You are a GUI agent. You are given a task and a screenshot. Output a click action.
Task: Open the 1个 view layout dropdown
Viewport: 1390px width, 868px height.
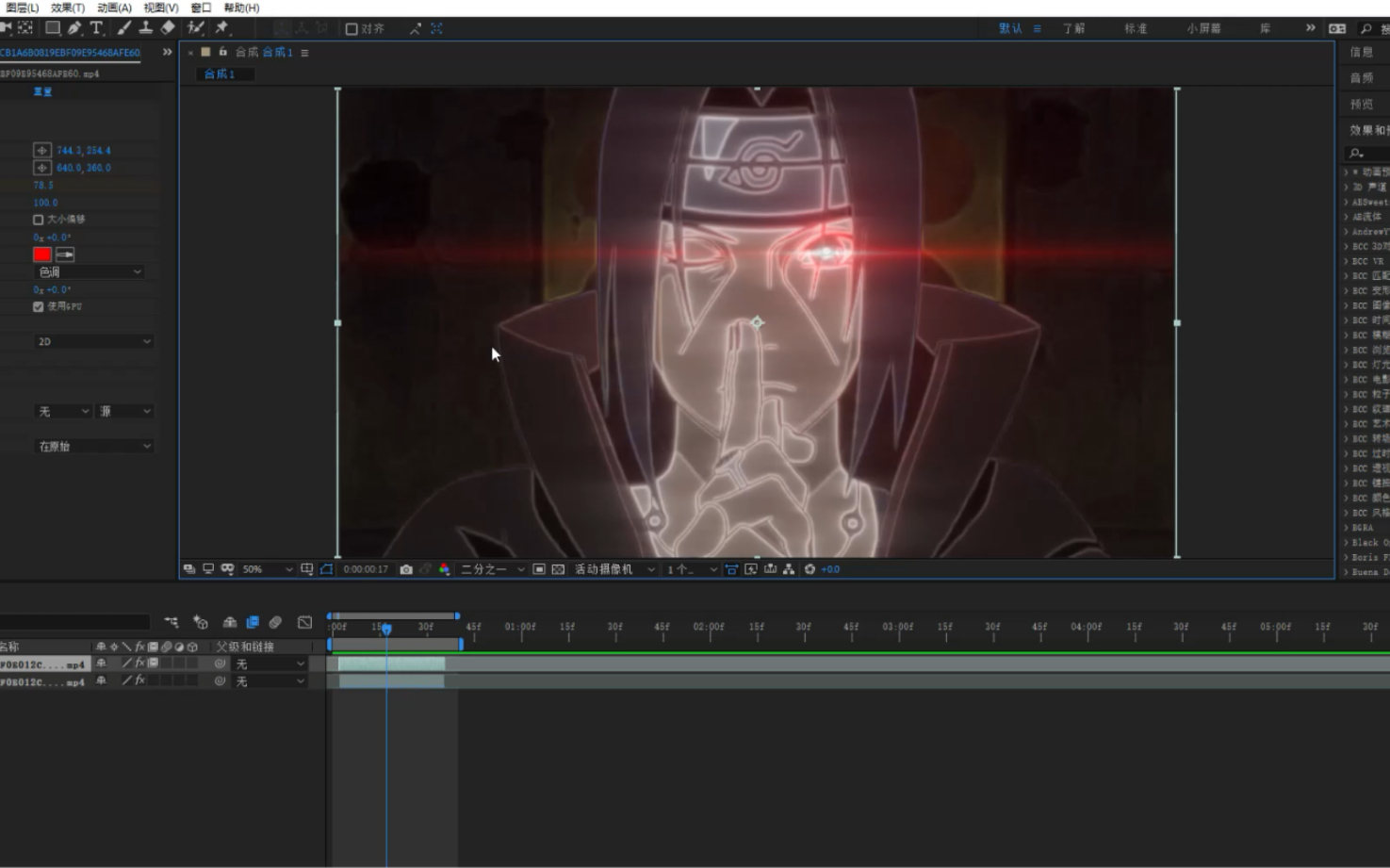click(692, 569)
